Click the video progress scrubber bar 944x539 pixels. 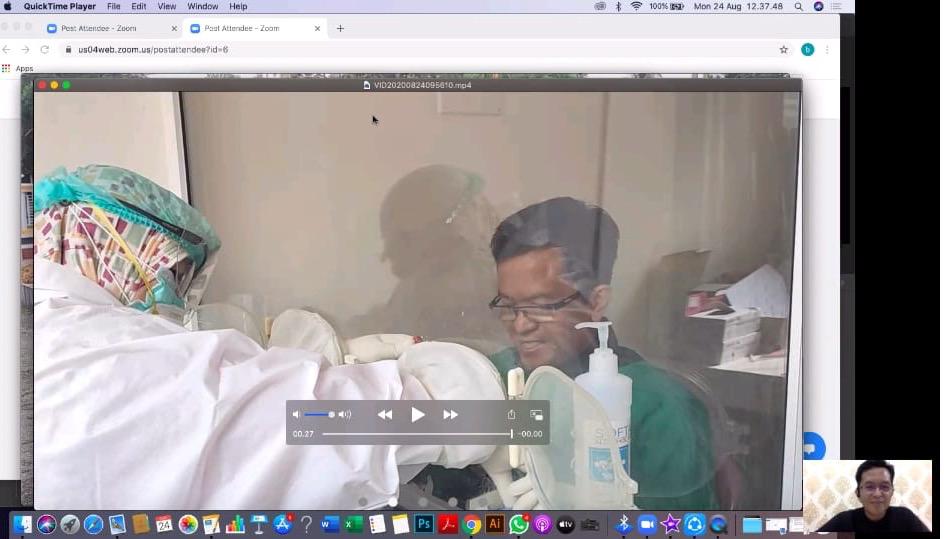417,434
